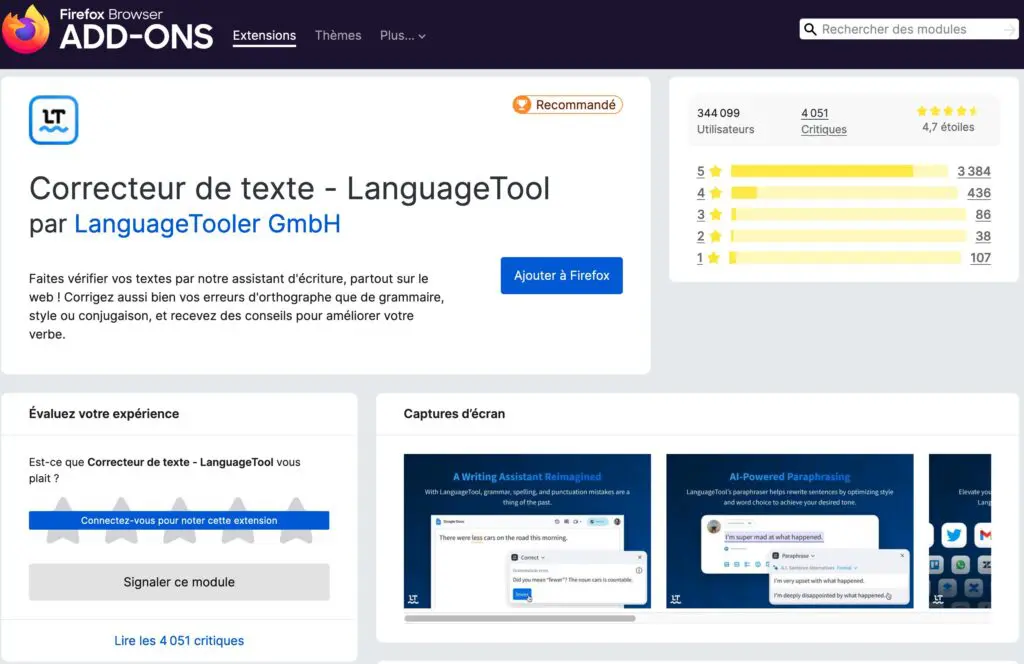Open the Writing Assistant Reimagined screenshot
Viewport: 1024px width, 664px height.
tap(527, 531)
